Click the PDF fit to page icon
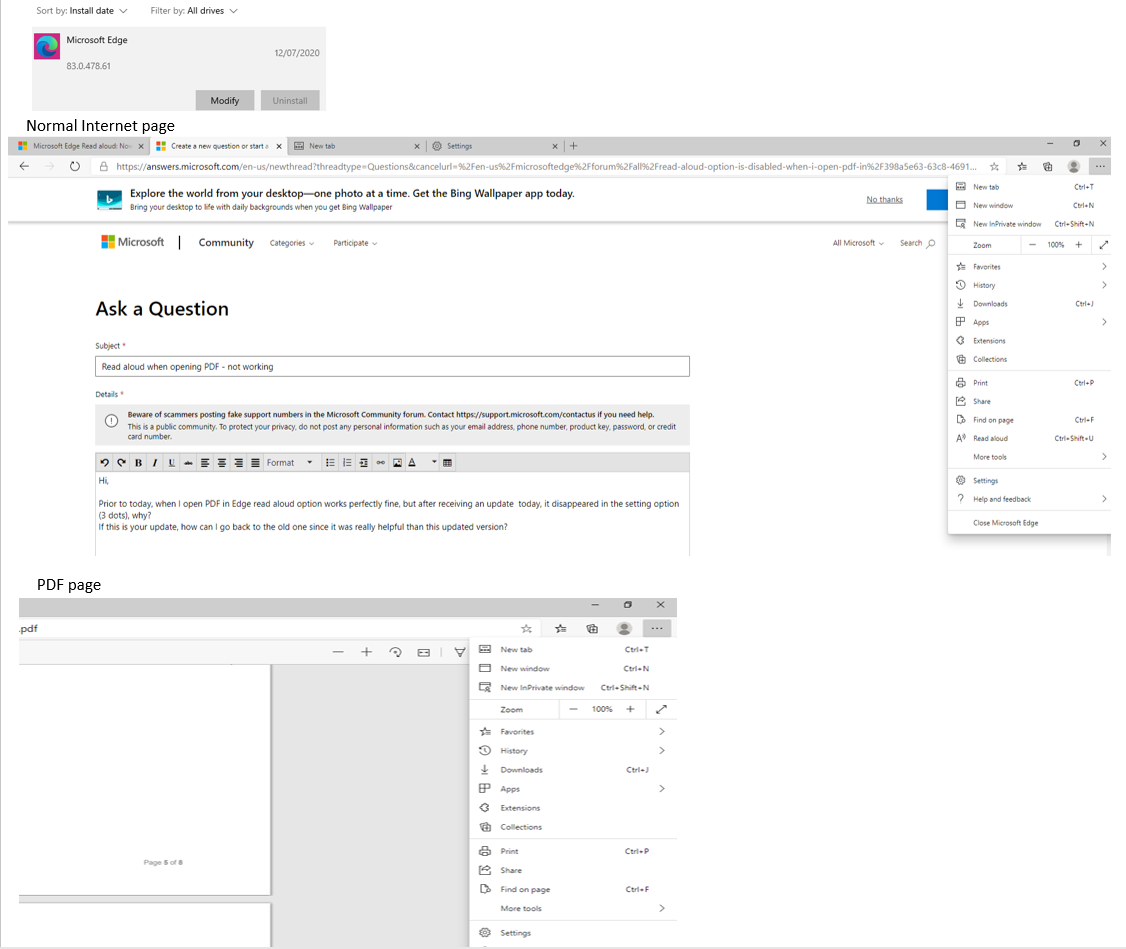 (x=424, y=652)
